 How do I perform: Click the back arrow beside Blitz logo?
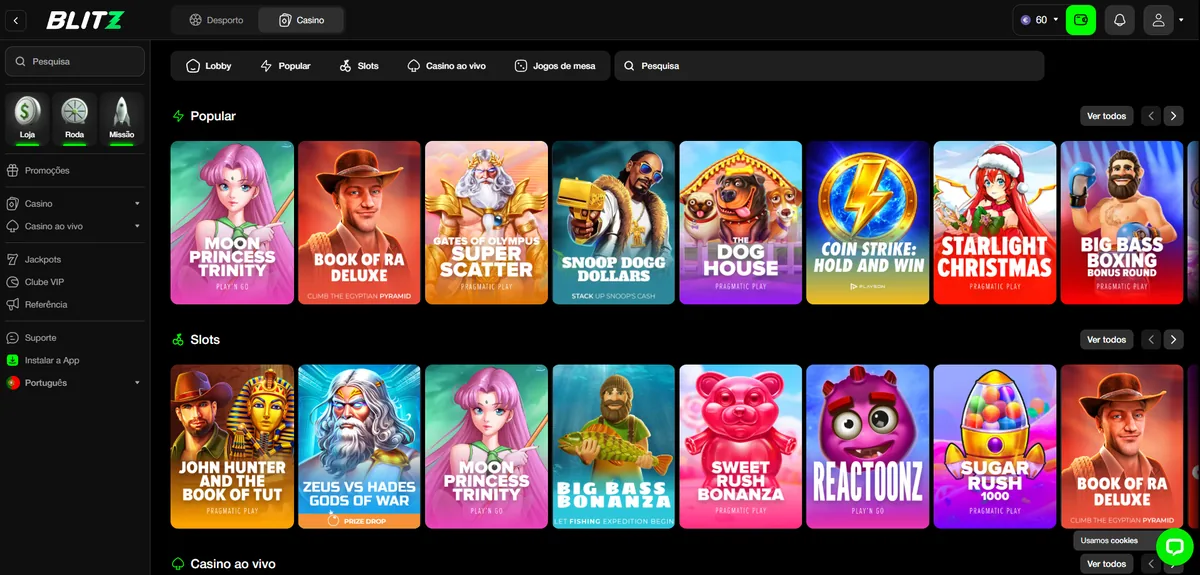coord(16,20)
